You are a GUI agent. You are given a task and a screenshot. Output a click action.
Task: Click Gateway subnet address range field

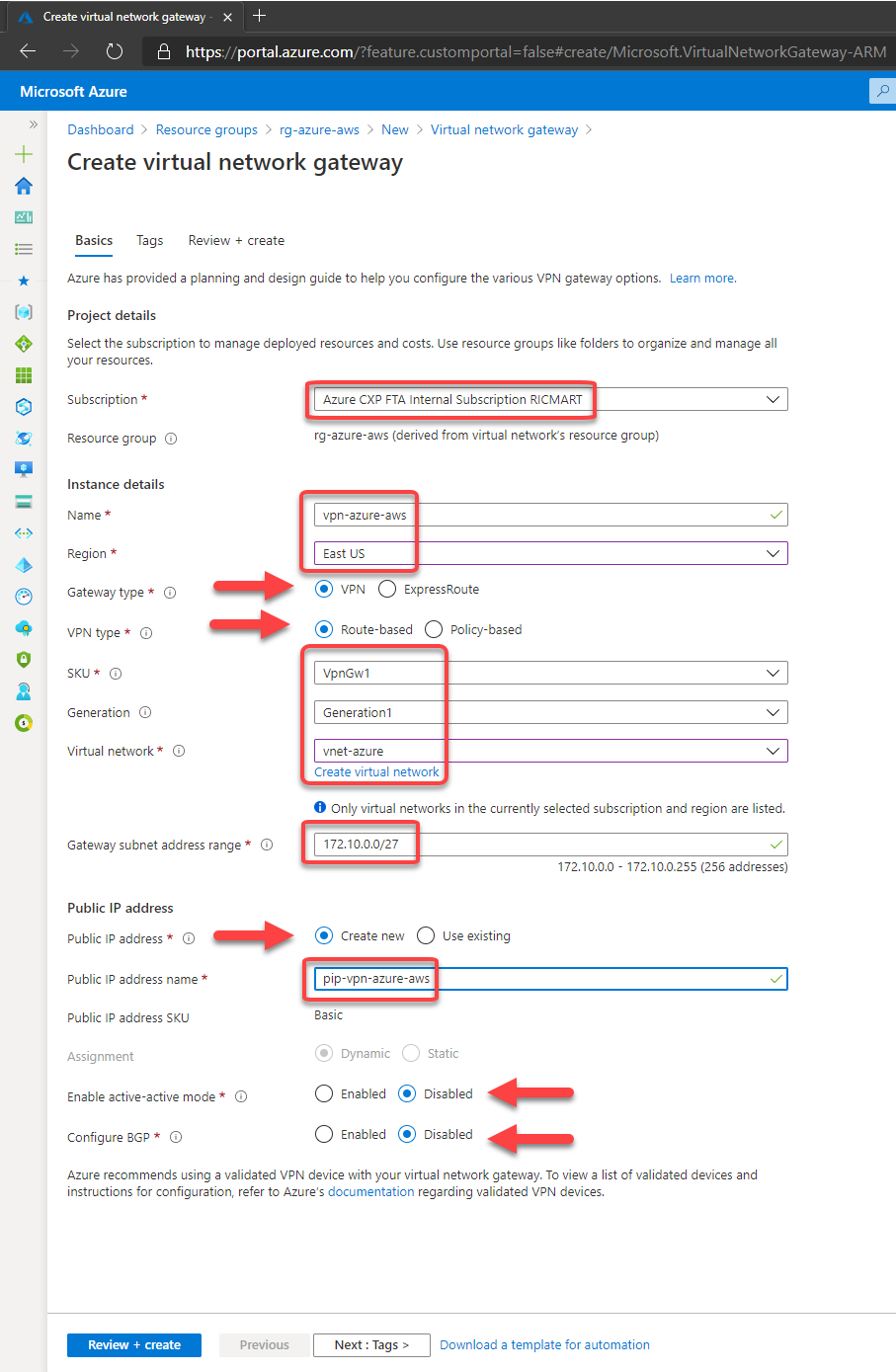(550, 845)
